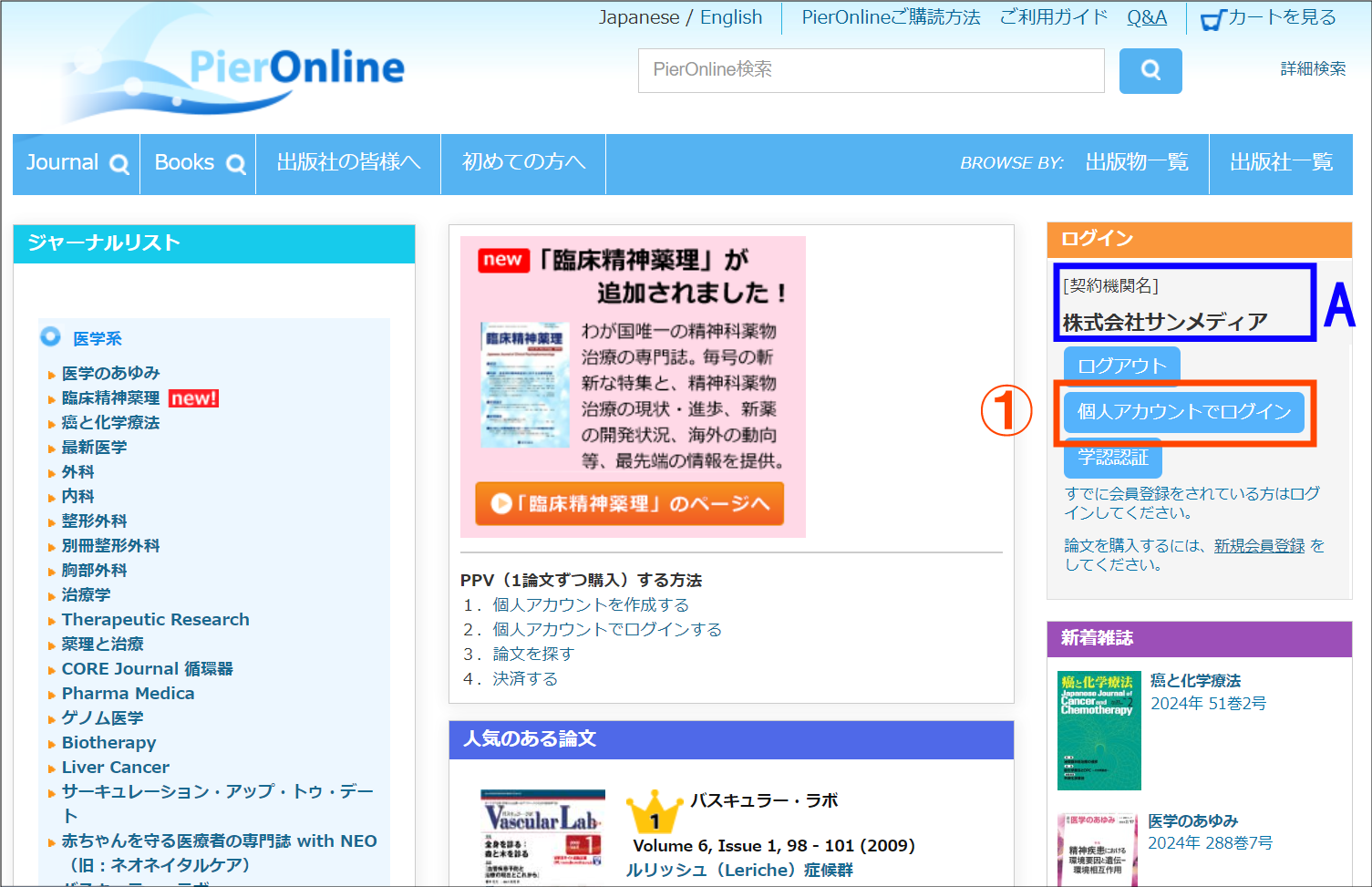Open 2024年 288巻7号 issue link
1372x887 pixels.
(x=1210, y=842)
